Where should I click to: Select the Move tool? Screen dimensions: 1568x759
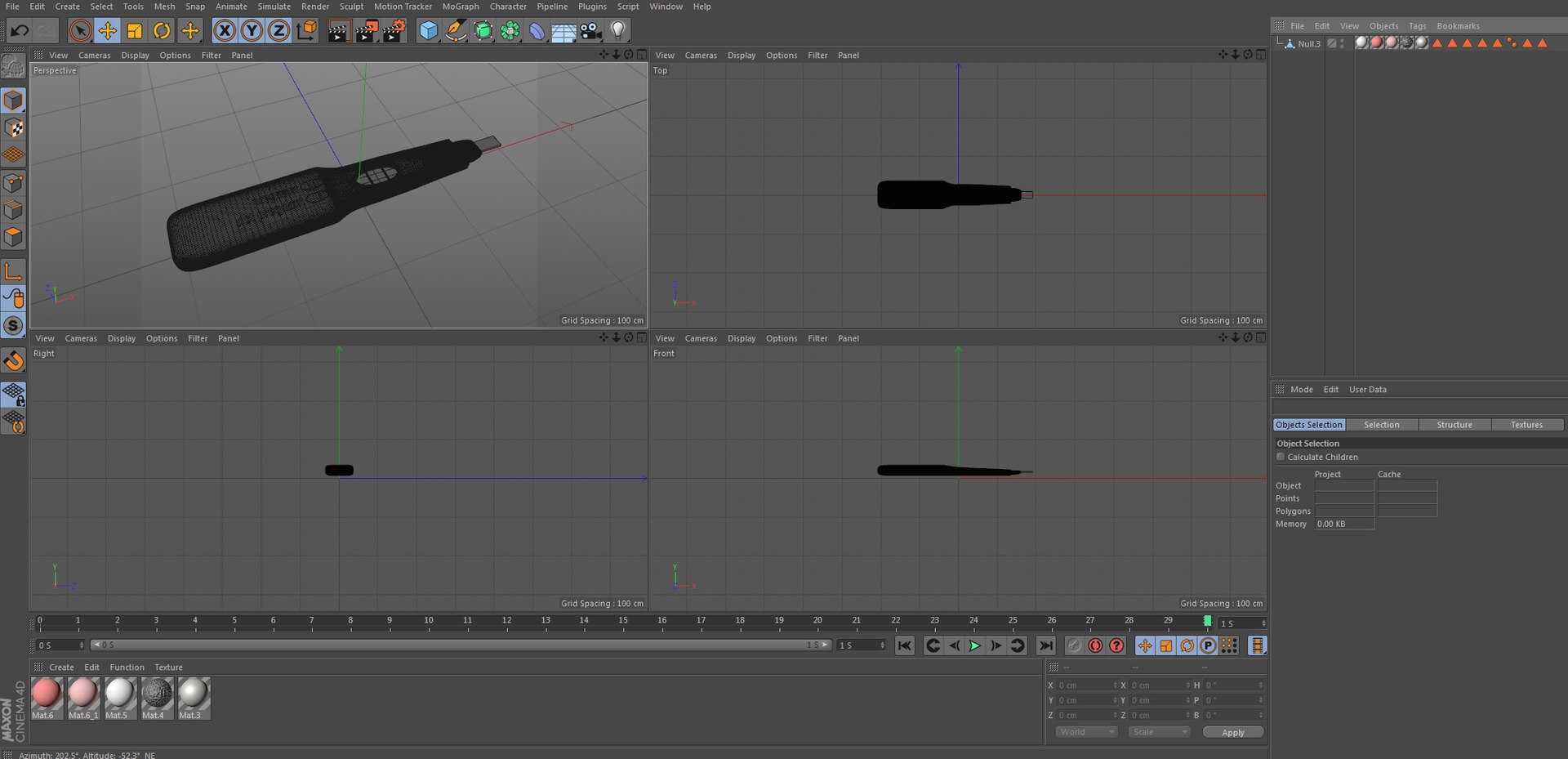point(107,31)
